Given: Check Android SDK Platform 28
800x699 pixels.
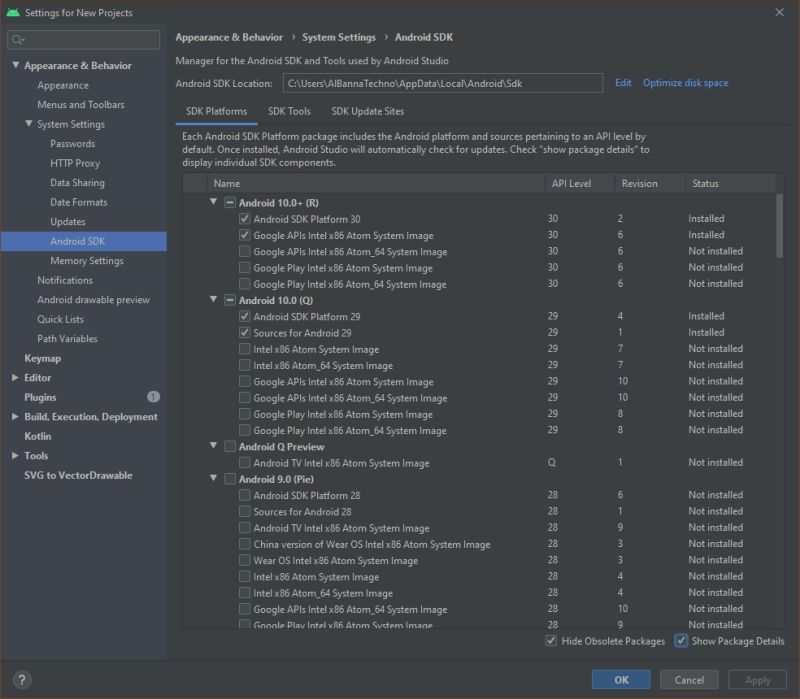Looking at the screenshot, I should coord(244,495).
